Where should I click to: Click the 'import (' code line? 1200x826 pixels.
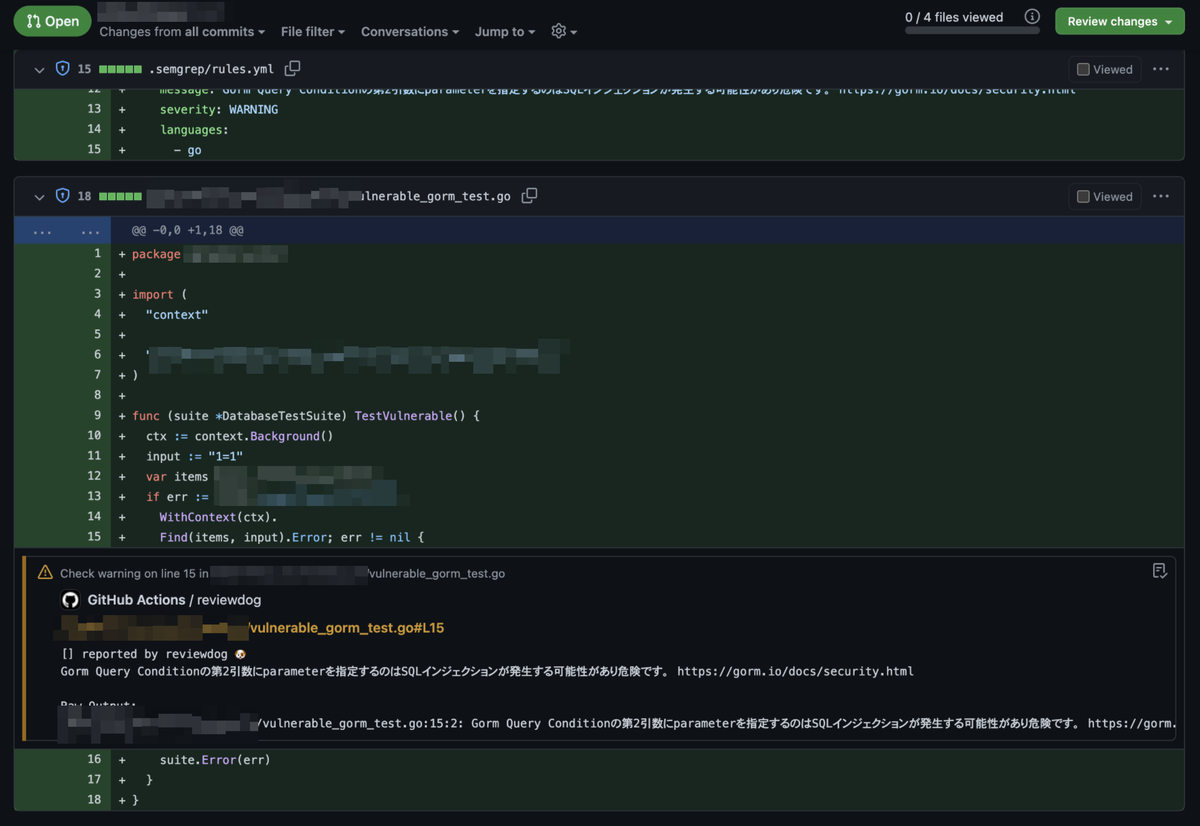pos(159,294)
